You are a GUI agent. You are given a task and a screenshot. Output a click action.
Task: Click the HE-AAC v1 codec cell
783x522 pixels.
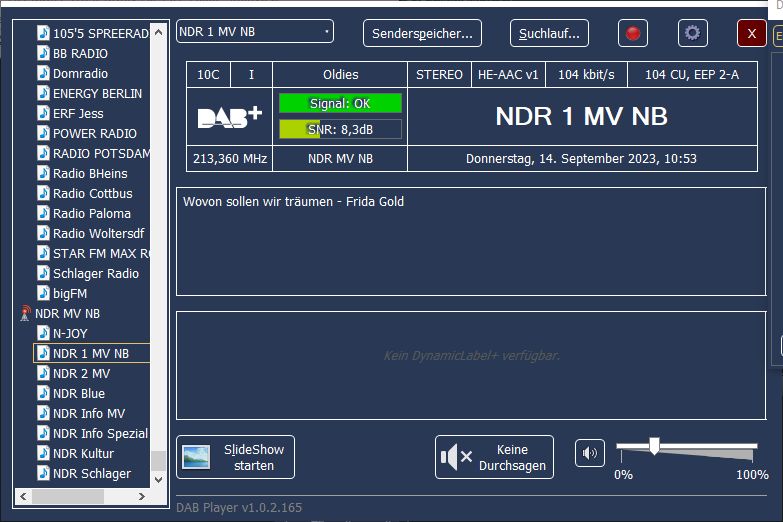(x=508, y=74)
